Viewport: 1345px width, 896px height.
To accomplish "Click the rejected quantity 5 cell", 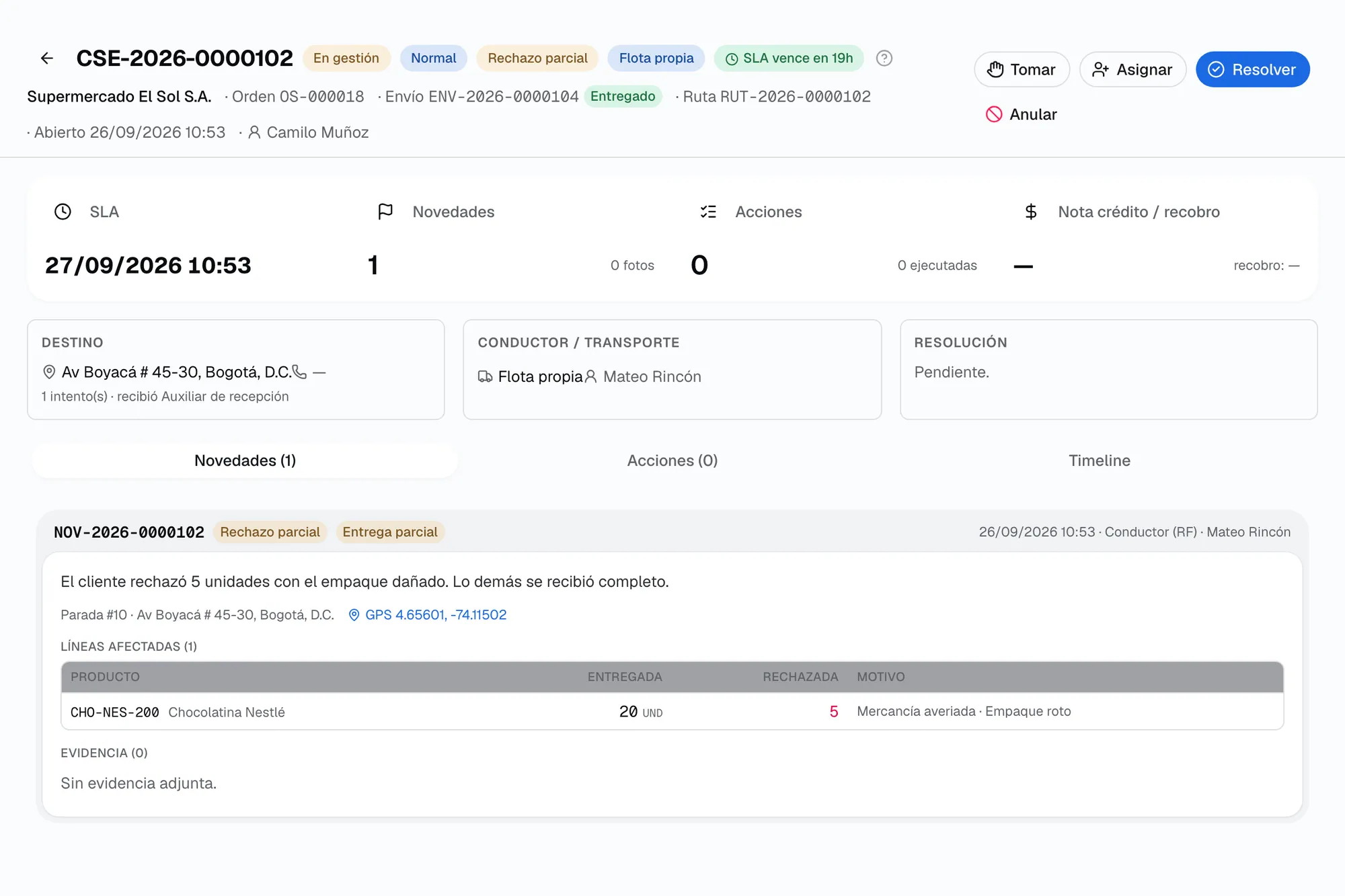I will (834, 712).
